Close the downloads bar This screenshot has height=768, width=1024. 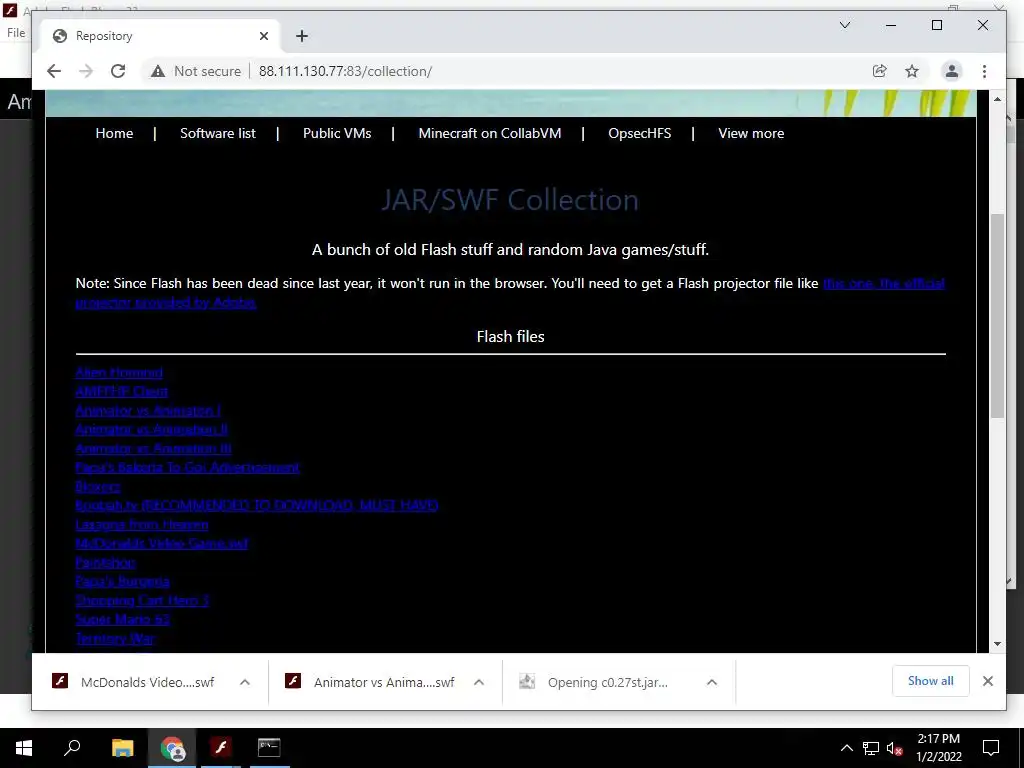988,681
